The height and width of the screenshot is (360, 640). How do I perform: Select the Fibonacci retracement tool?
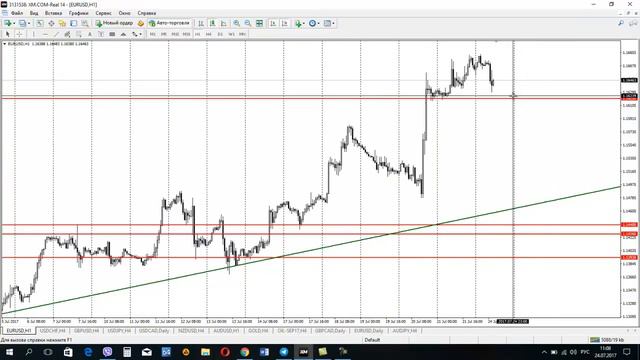79,34
